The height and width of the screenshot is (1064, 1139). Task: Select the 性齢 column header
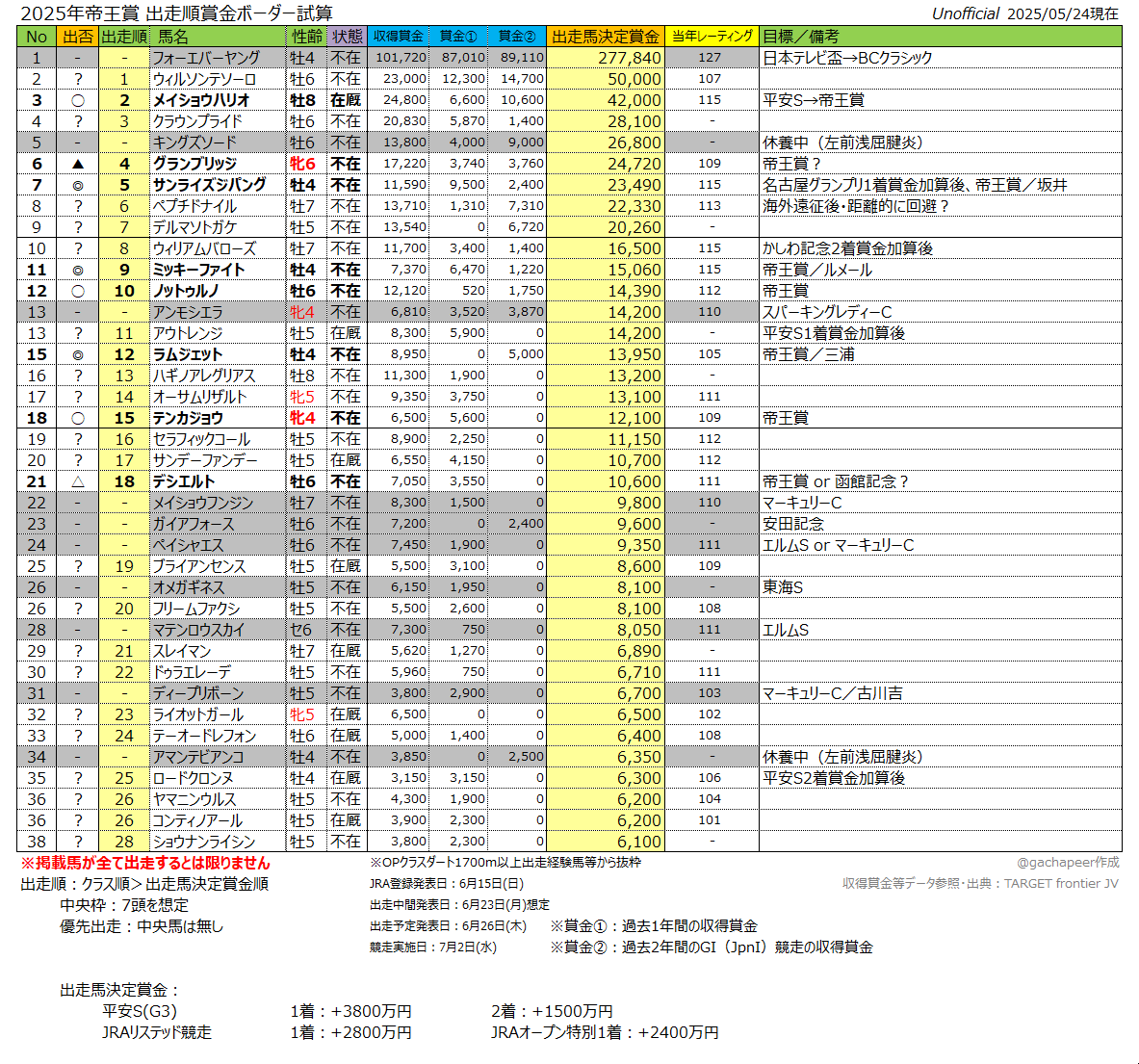pos(306,37)
